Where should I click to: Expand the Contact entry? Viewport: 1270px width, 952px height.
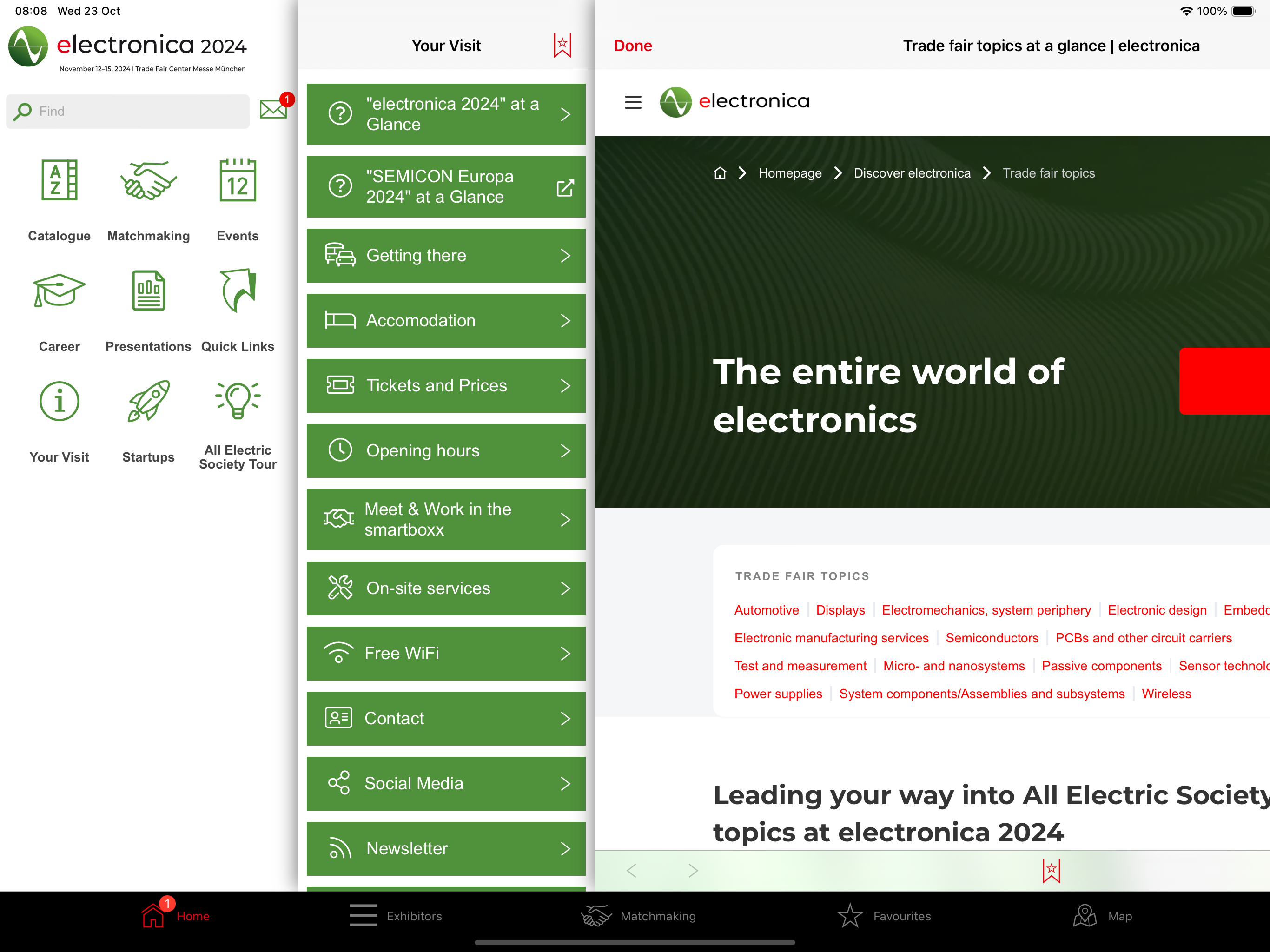(446, 719)
